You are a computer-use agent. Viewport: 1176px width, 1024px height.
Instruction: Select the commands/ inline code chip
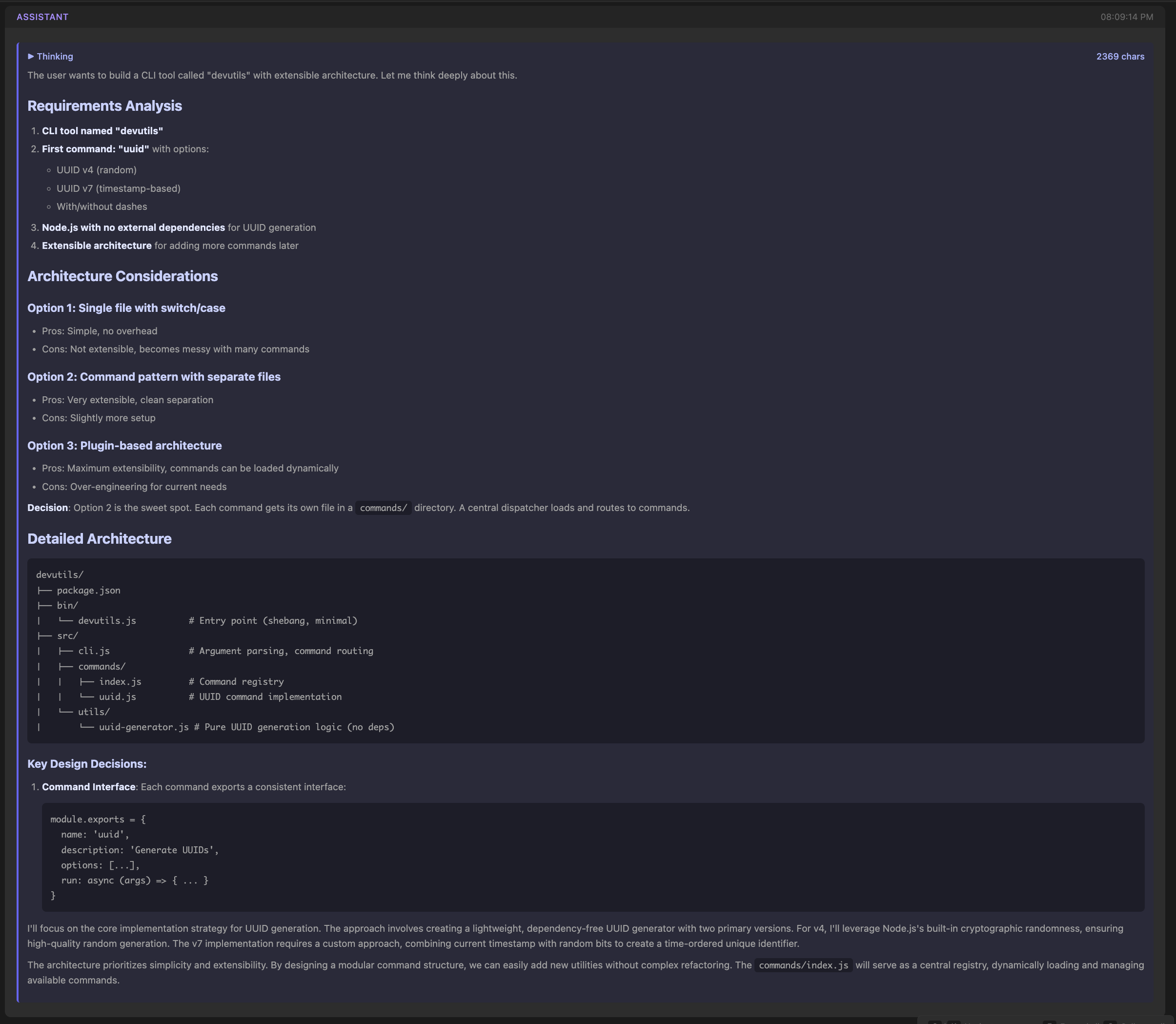pos(383,508)
